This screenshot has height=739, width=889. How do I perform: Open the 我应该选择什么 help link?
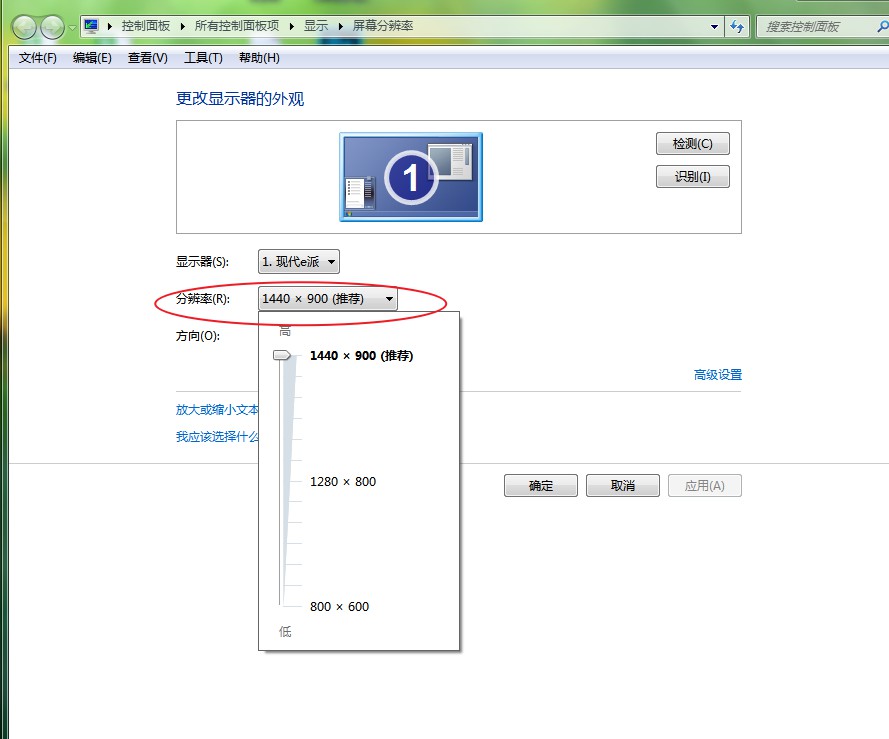pos(217,436)
